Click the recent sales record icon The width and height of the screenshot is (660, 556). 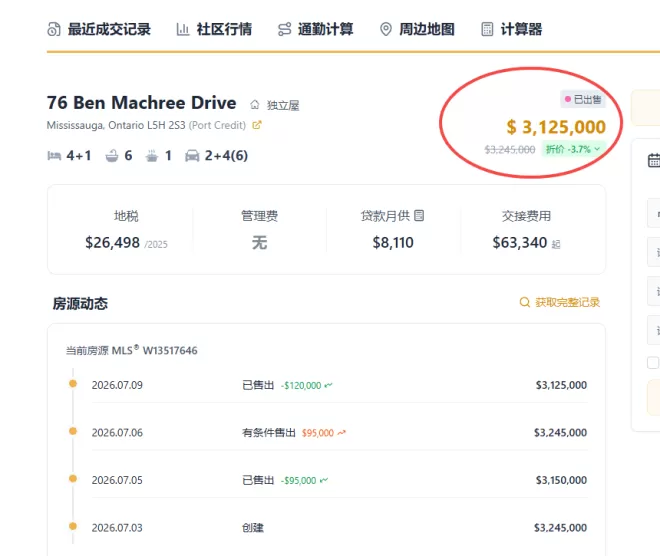54,29
